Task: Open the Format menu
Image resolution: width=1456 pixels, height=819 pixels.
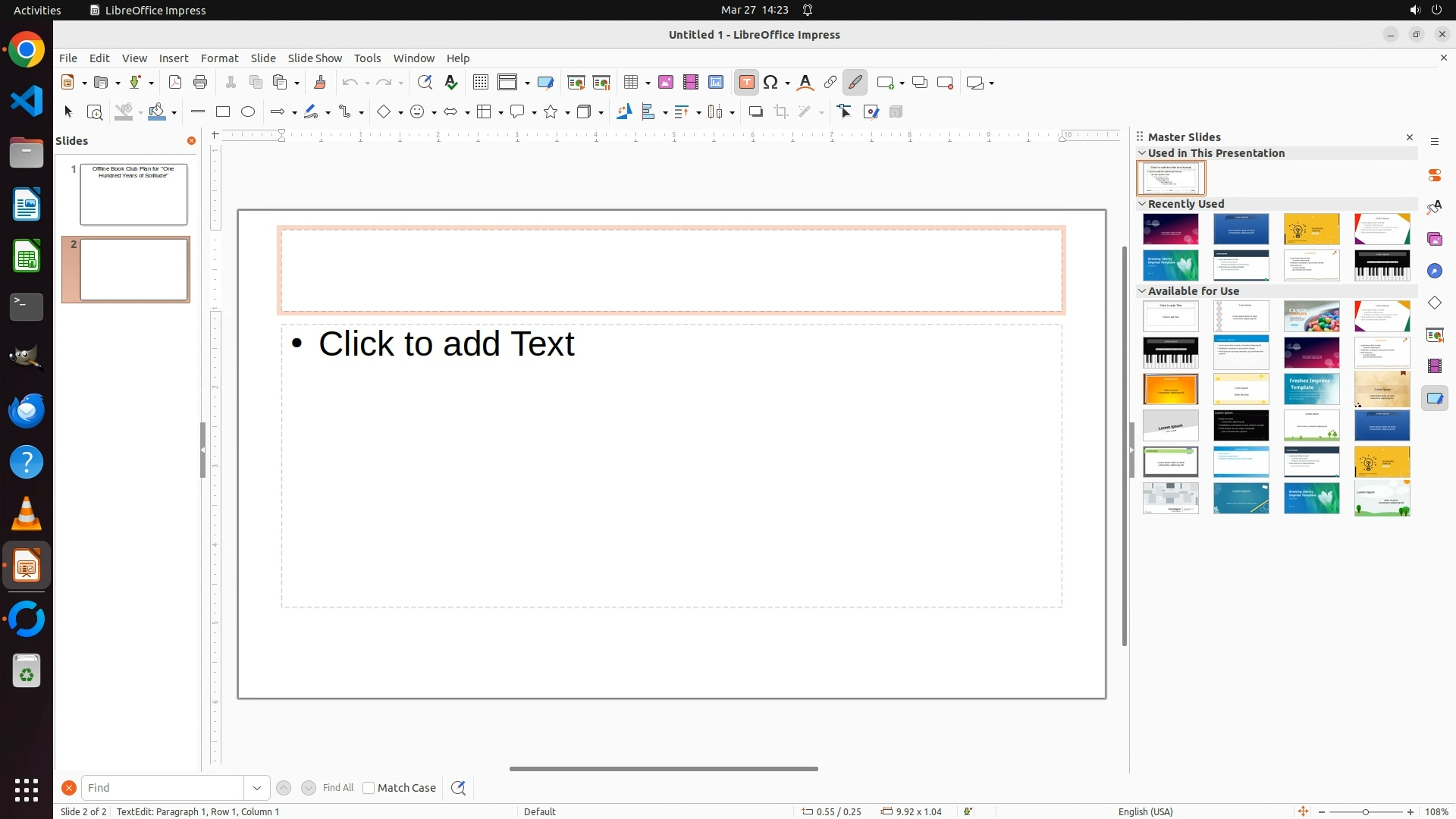Action: (x=219, y=58)
